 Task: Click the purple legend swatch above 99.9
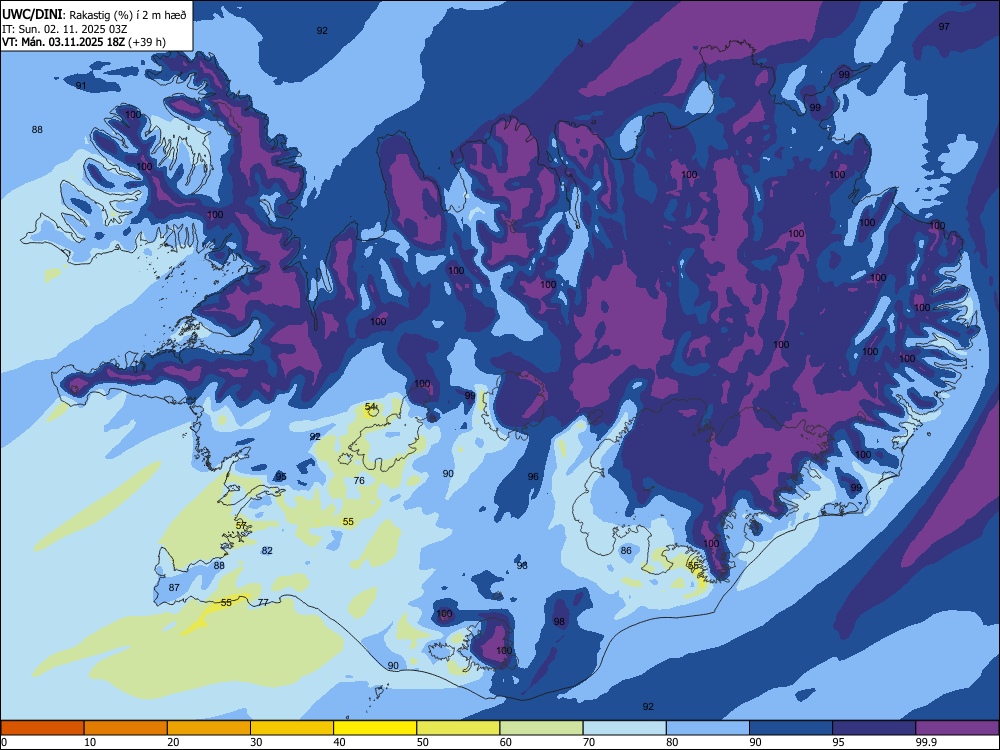pos(957,728)
